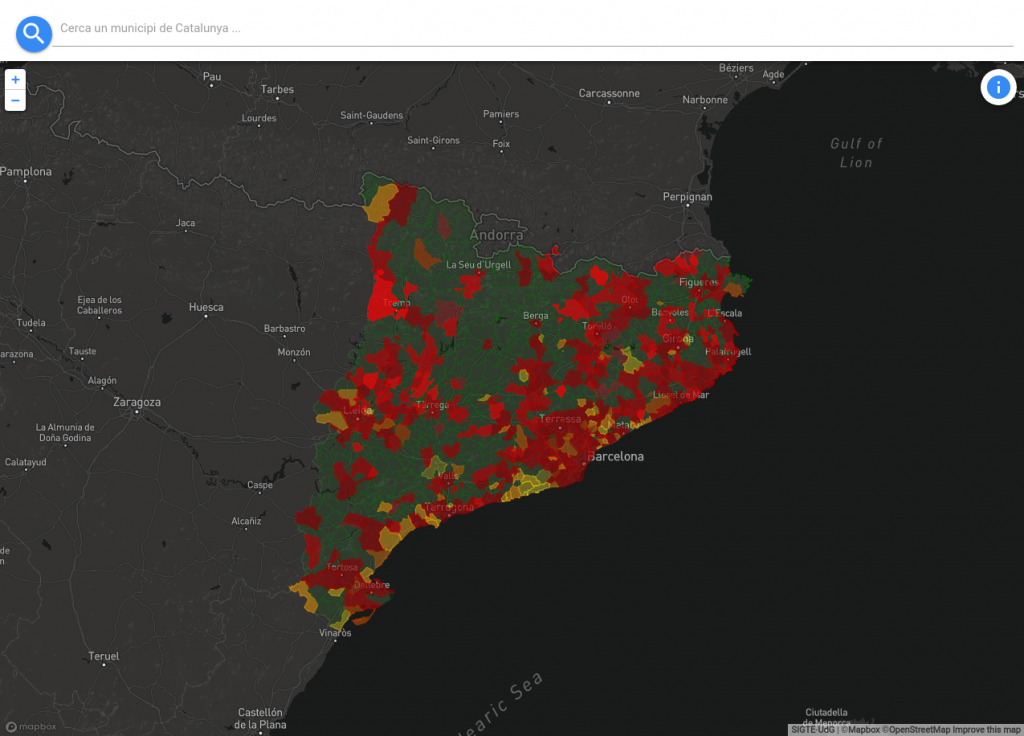Click the Mapbox logo in bottom-left corner
Screen dimensions: 1024x736
click(31, 726)
